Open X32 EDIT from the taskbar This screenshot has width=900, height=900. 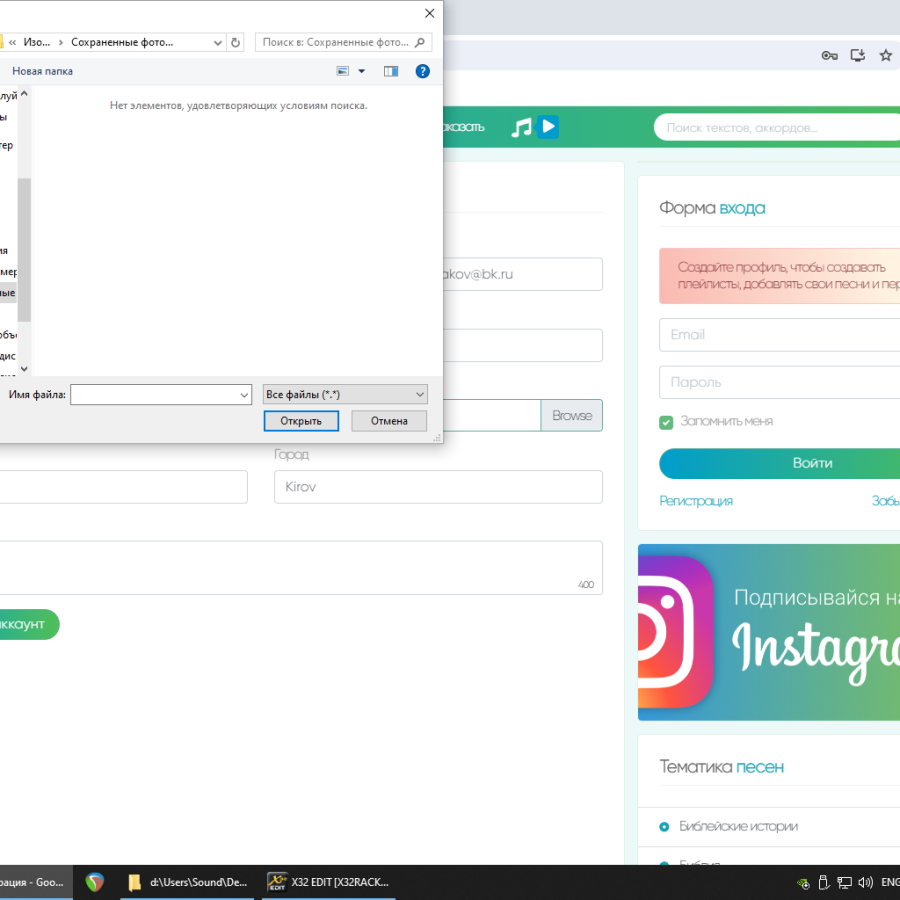point(328,882)
